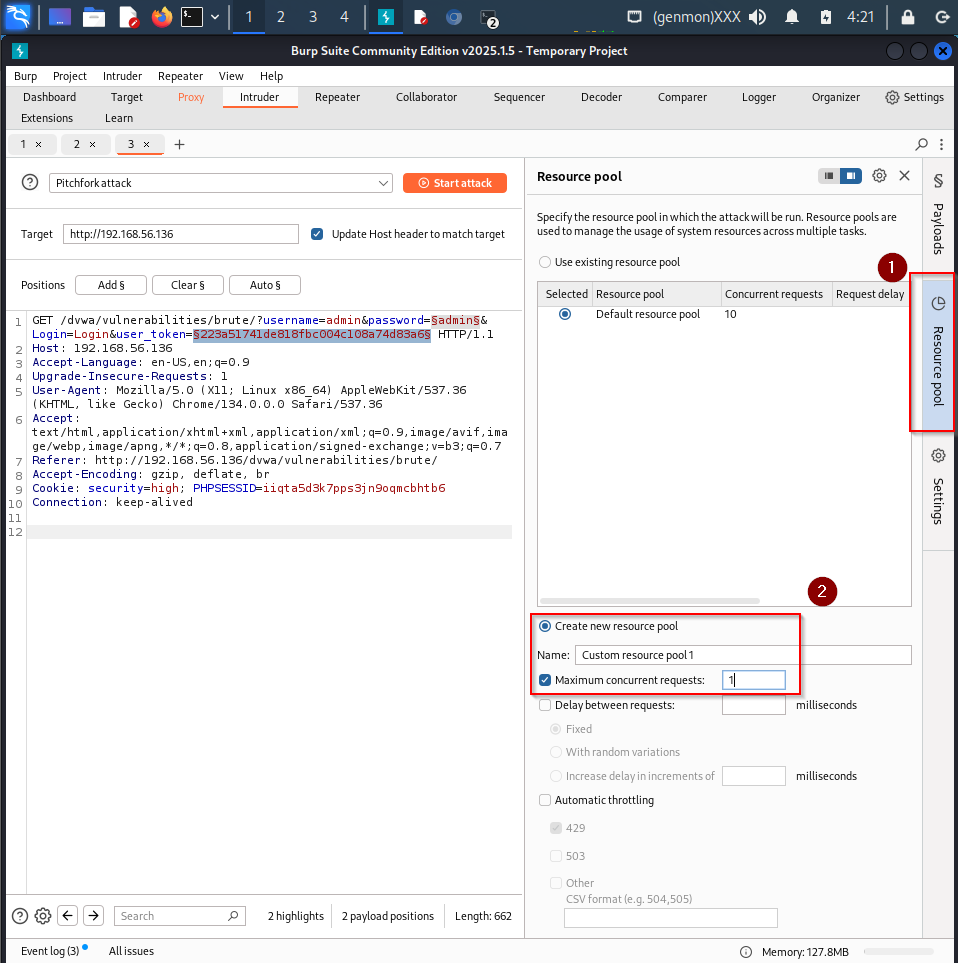
Task: Open the Extensions tab
Action: pos(47,118)
